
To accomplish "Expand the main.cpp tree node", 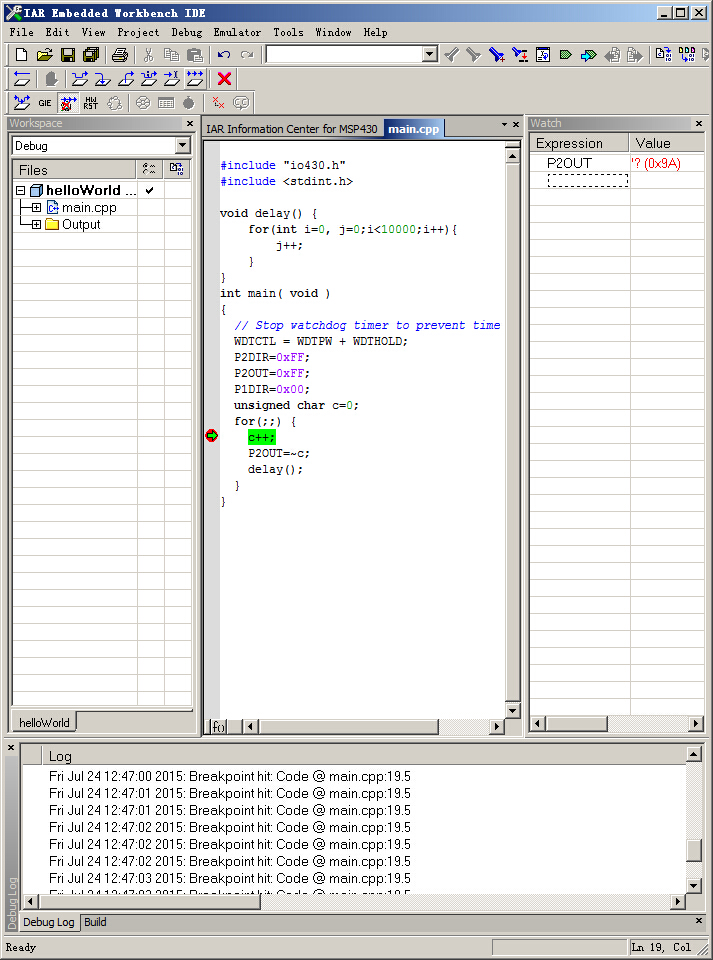I will [x=36, y=208].
